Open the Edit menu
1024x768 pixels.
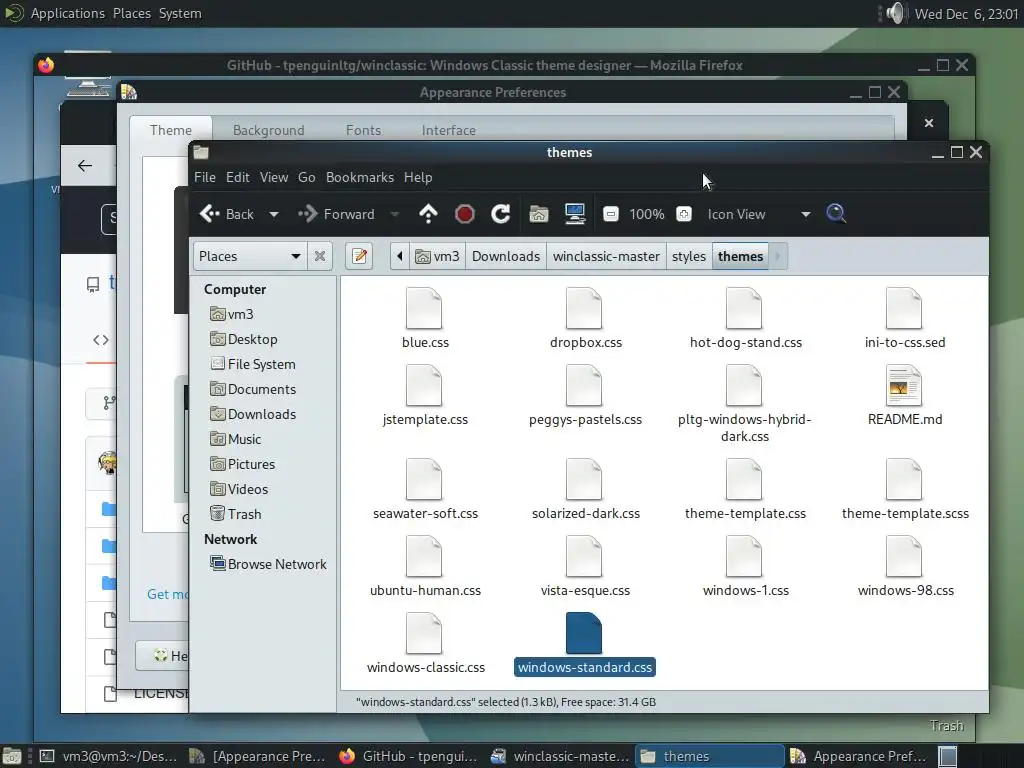pos(238,177)
